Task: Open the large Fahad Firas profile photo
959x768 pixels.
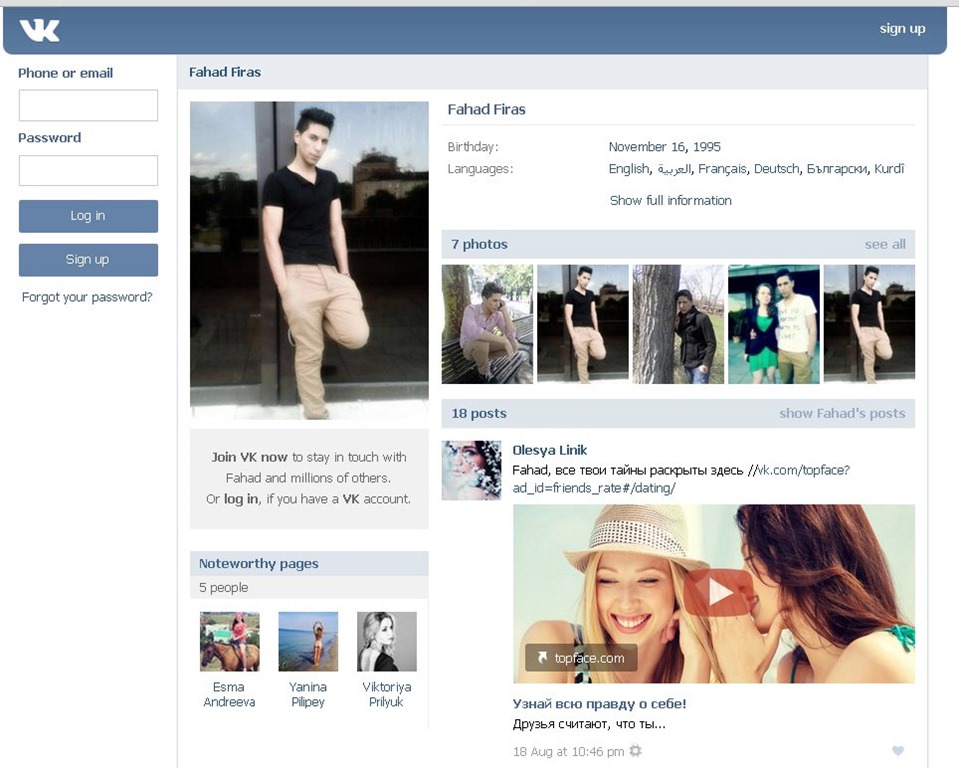Action: tap(309, 260)
